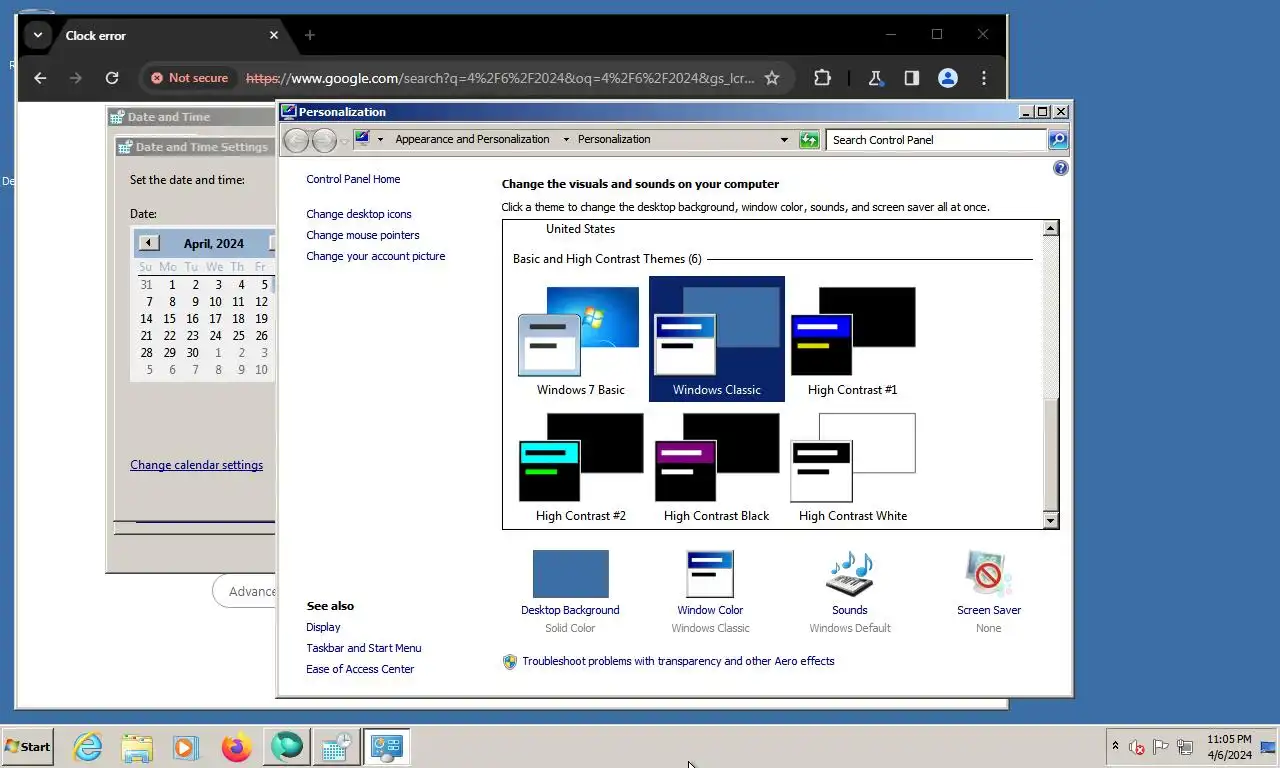This screenshot has width=1280, height=768.
Task: Click the muted volume tray icon
Action: click(x=1136, y=747)
